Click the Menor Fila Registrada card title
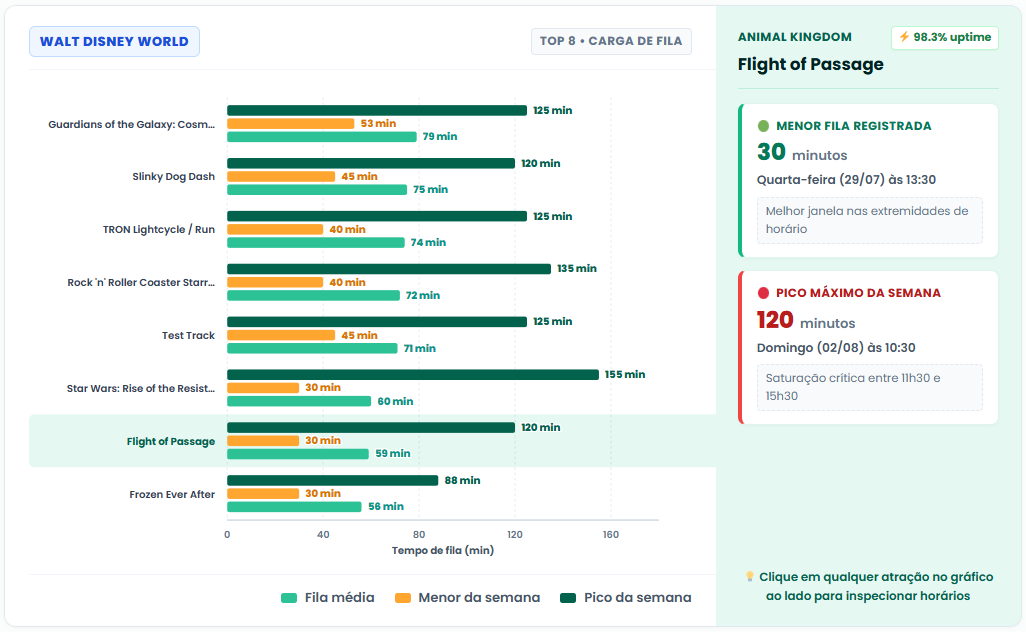The image size is (1026, 632). (x=853, y=126)
